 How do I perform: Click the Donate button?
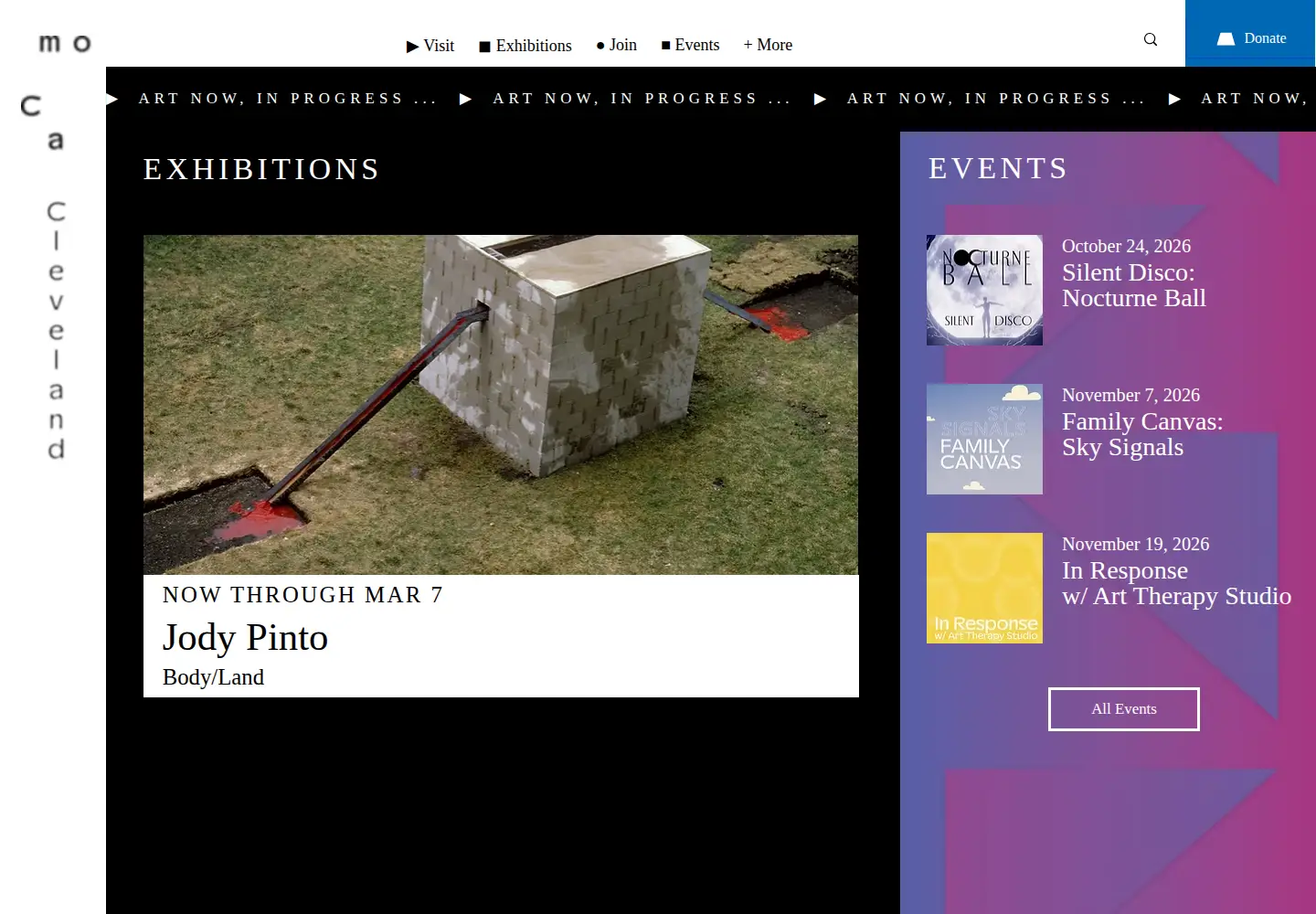coord(1250,34)
